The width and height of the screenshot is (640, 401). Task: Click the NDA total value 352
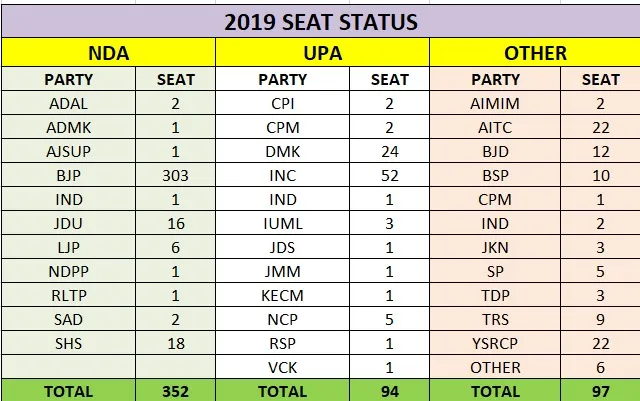pos(176,391)
